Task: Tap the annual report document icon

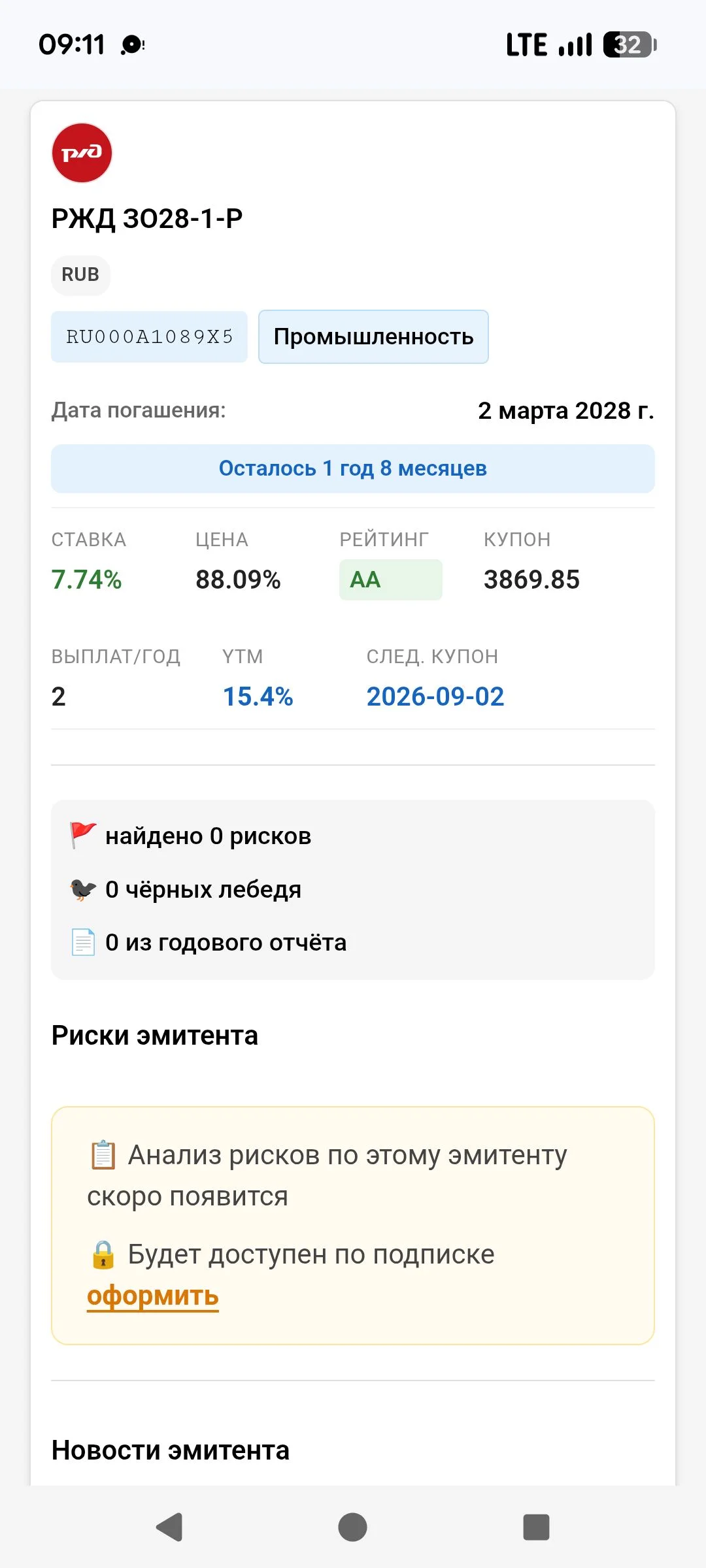Action: (83, 942)
